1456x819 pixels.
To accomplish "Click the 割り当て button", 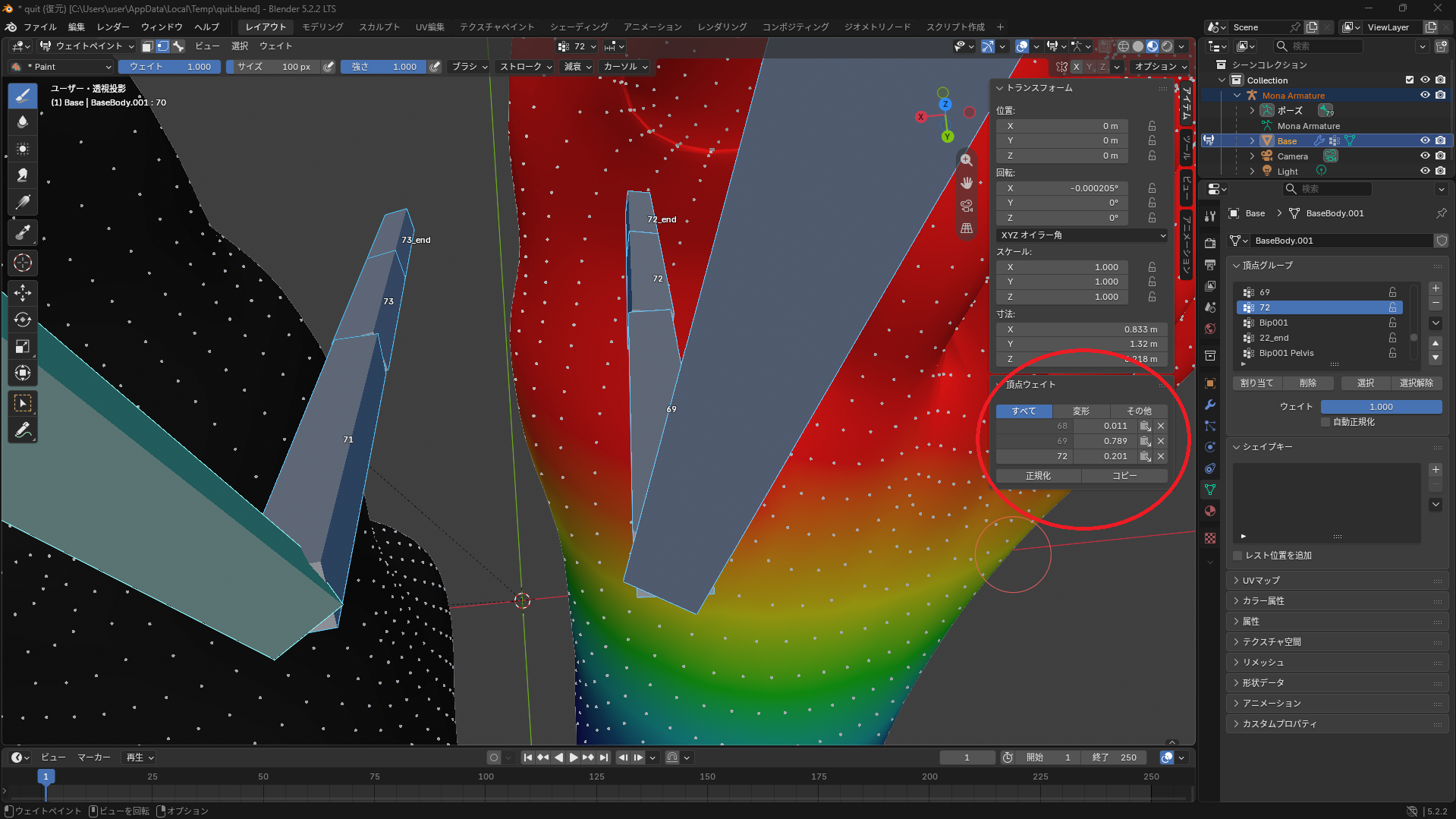I will click(1256, 383).
